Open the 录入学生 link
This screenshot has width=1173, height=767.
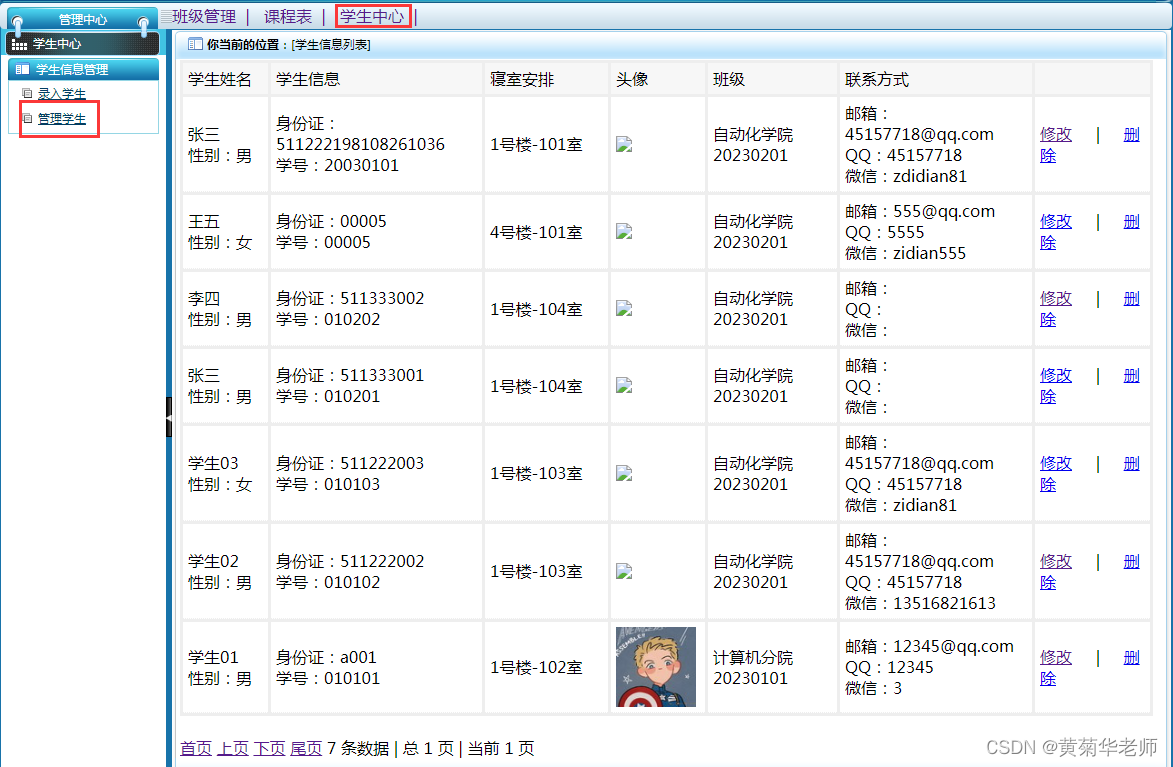[x=61, y=94]
